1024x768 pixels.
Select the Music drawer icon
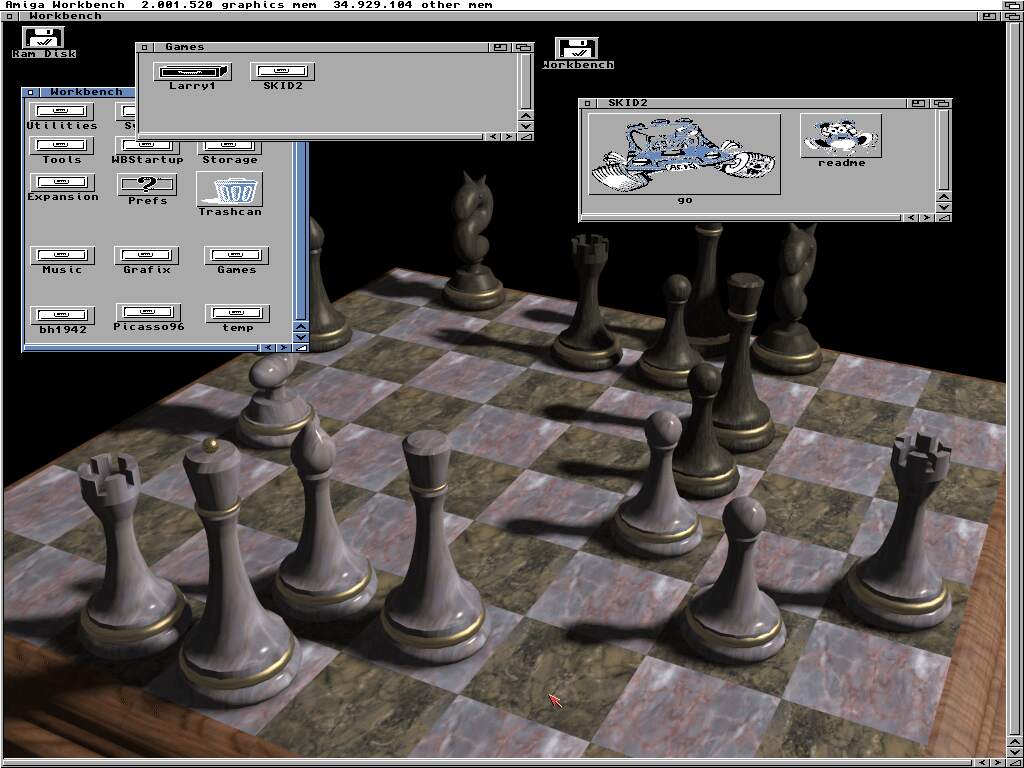(x=62, y=255)
